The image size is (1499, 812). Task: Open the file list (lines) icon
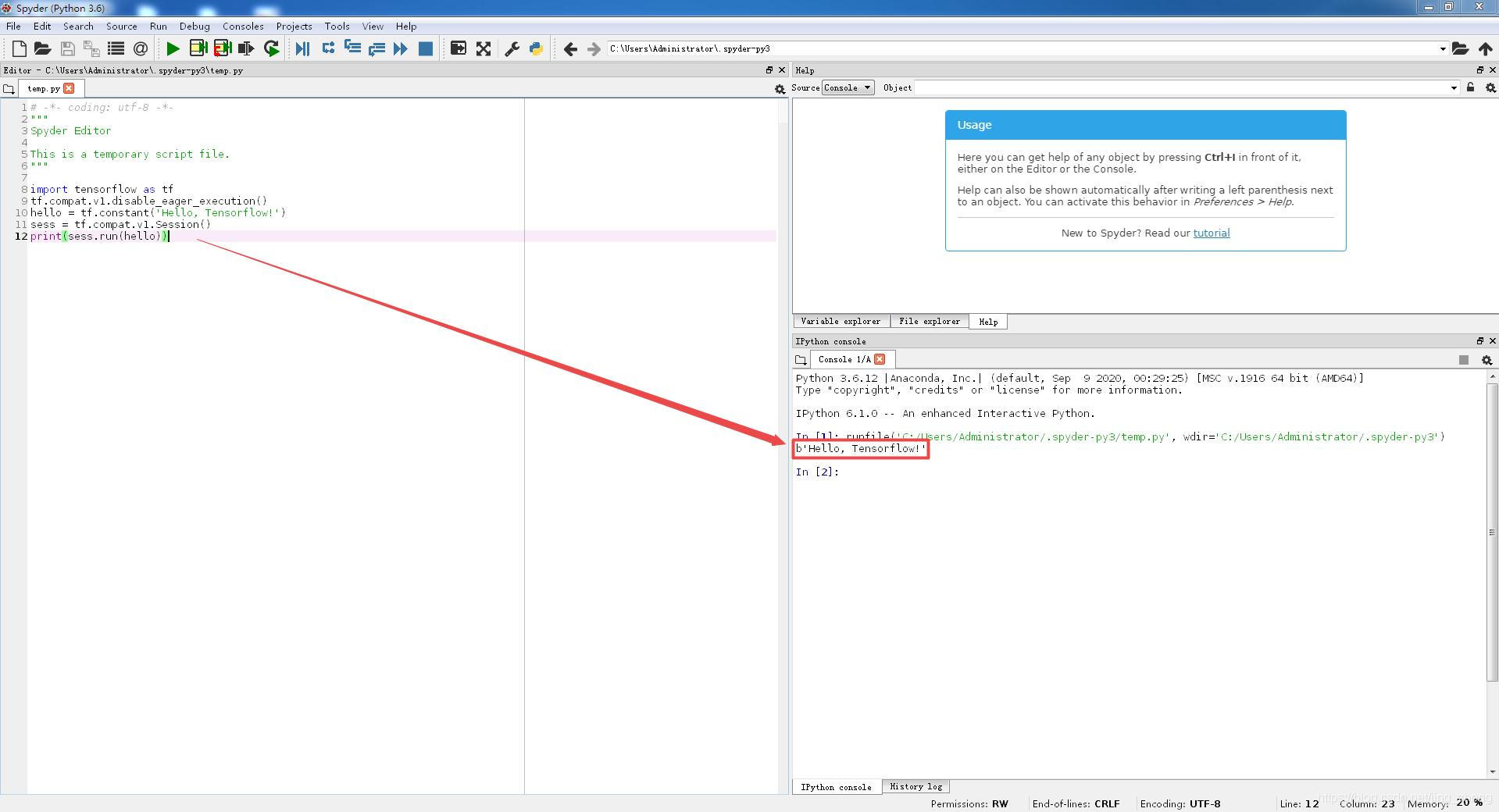coord(116,48)
